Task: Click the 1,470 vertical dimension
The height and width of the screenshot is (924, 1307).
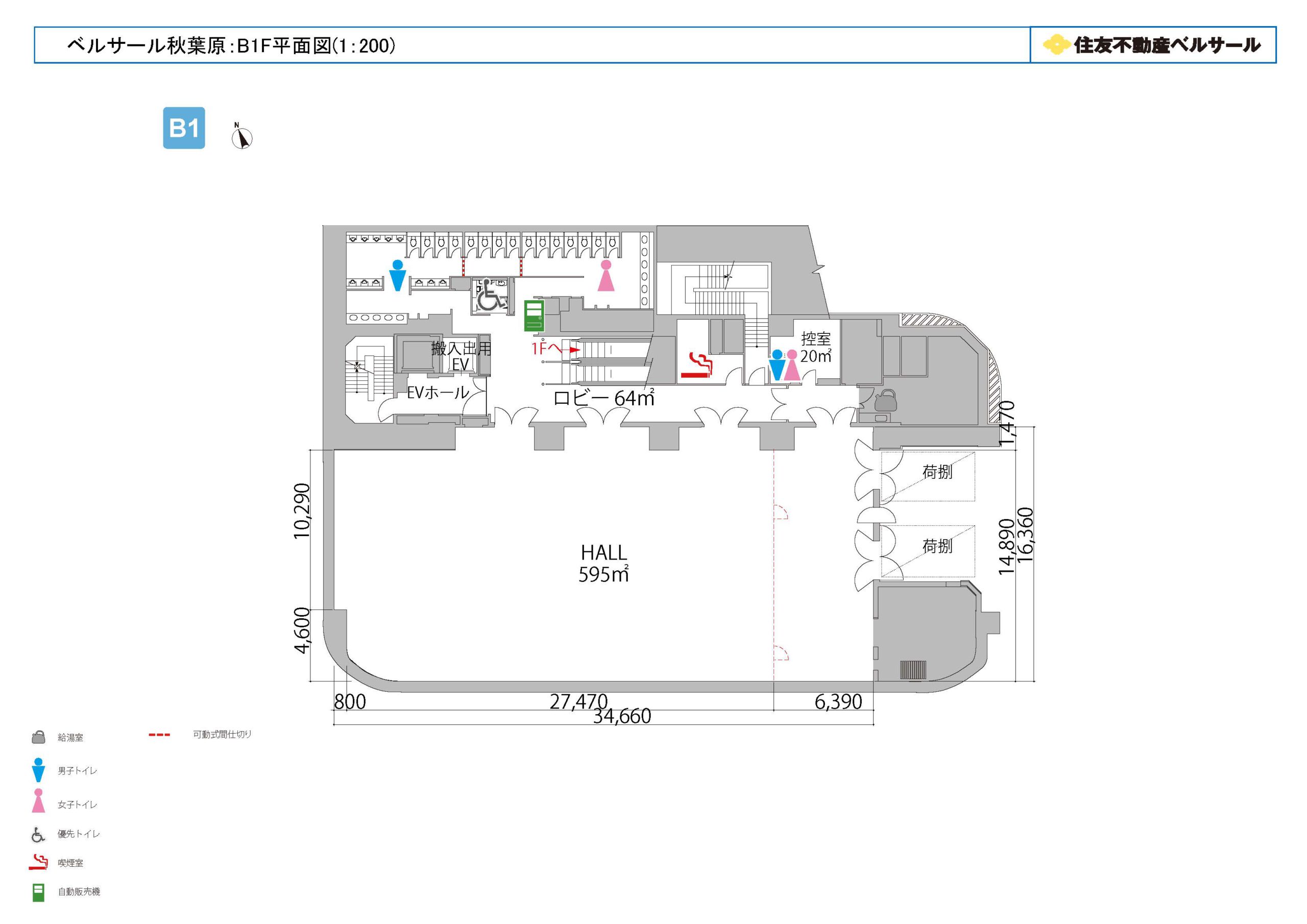Action: pos(1006,424)
